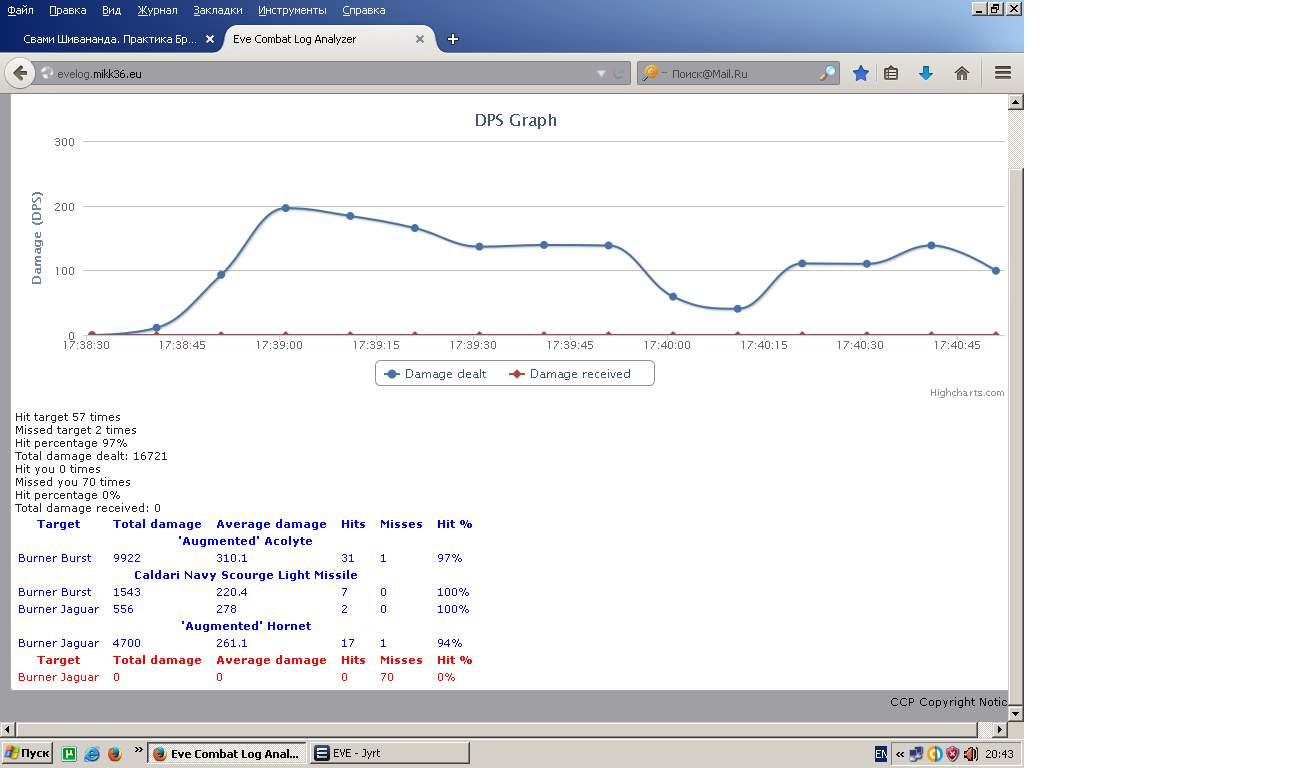This screenshot has height=768, width=1300.
Task: Click the red shield tray icon
Action: (x=952, y=754)
